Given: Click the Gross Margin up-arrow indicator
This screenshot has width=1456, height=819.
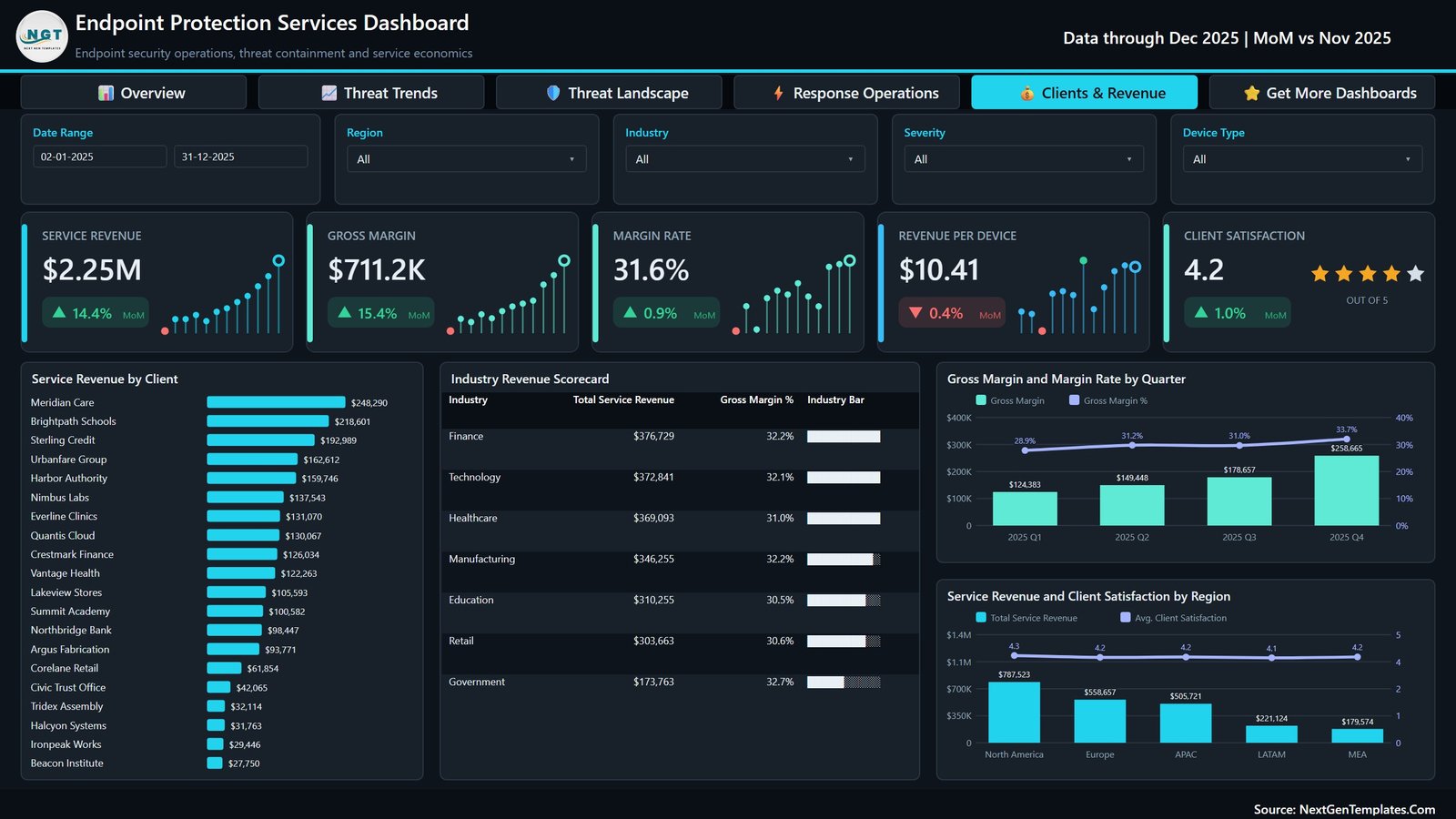Looking at the screenshot, I should pos(345,312).
